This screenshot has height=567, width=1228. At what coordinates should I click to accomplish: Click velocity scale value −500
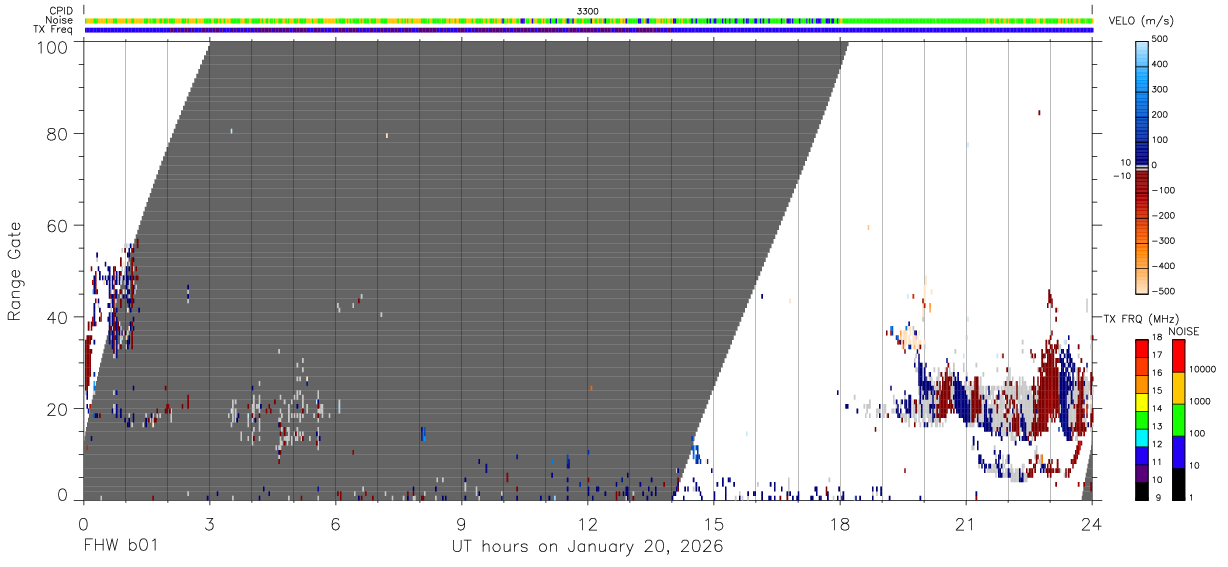click(1161, 291)
